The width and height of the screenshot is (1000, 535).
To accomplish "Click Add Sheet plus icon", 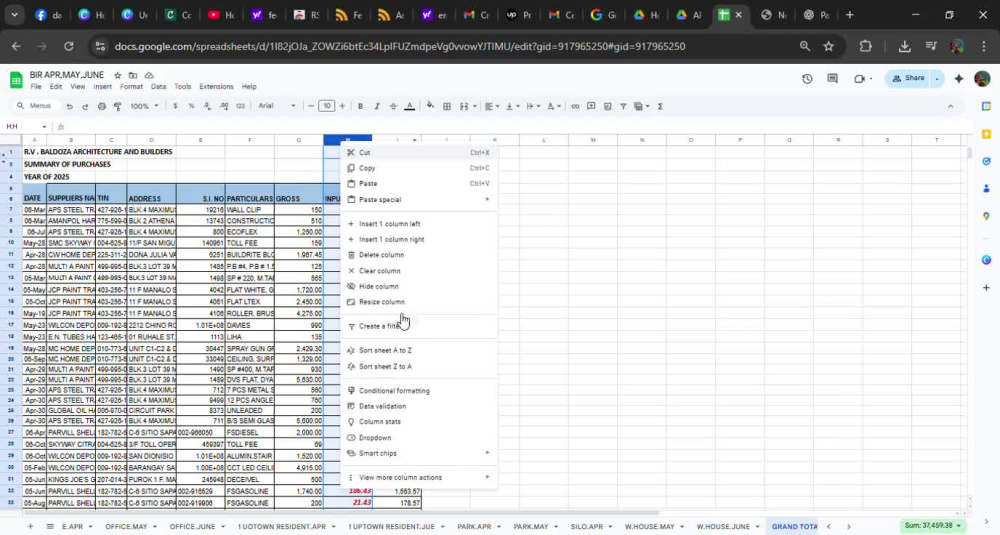I will coord(30,527).
